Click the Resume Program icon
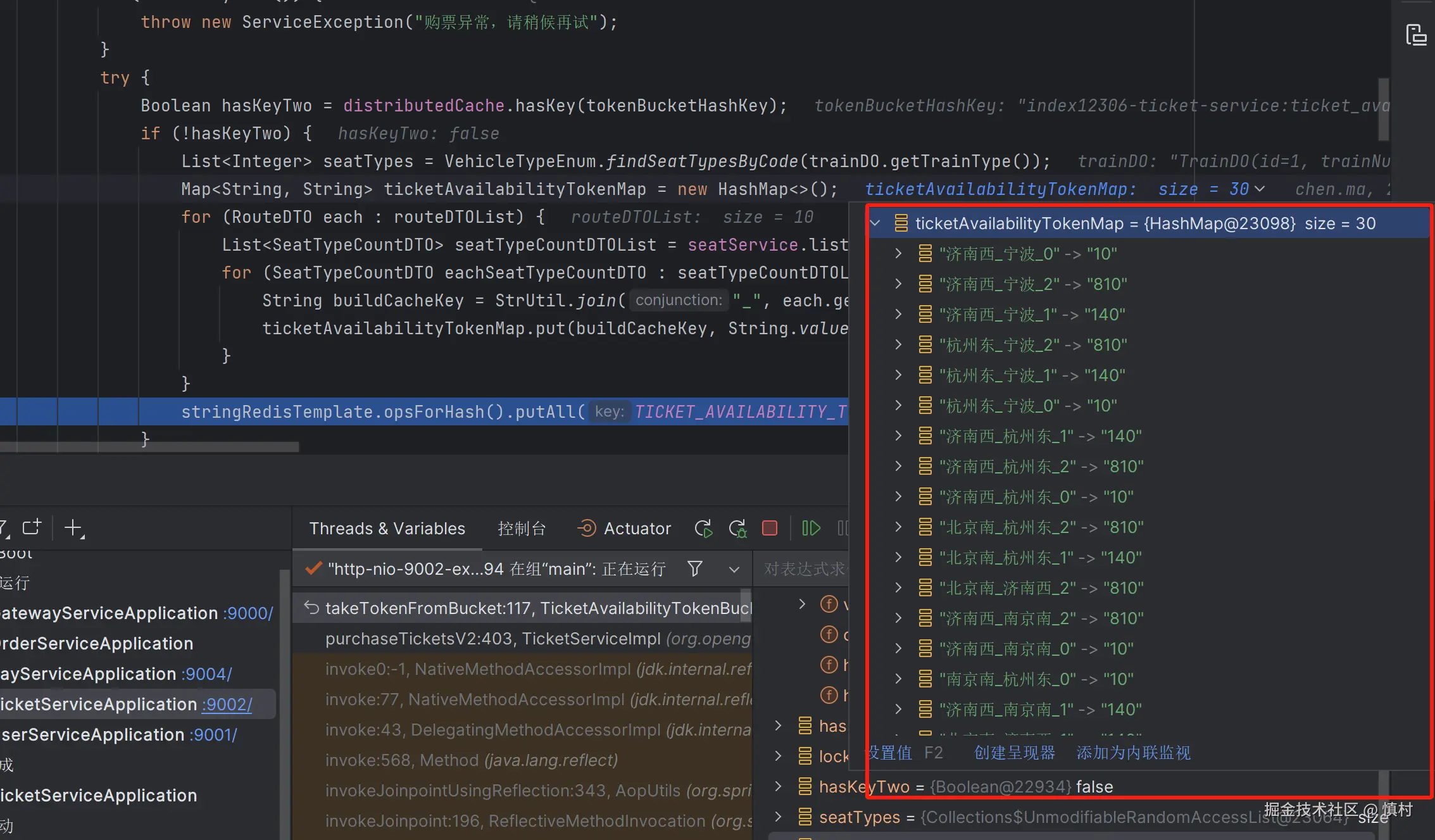Viewport: 1435px width, 840px height. (811, 528)
